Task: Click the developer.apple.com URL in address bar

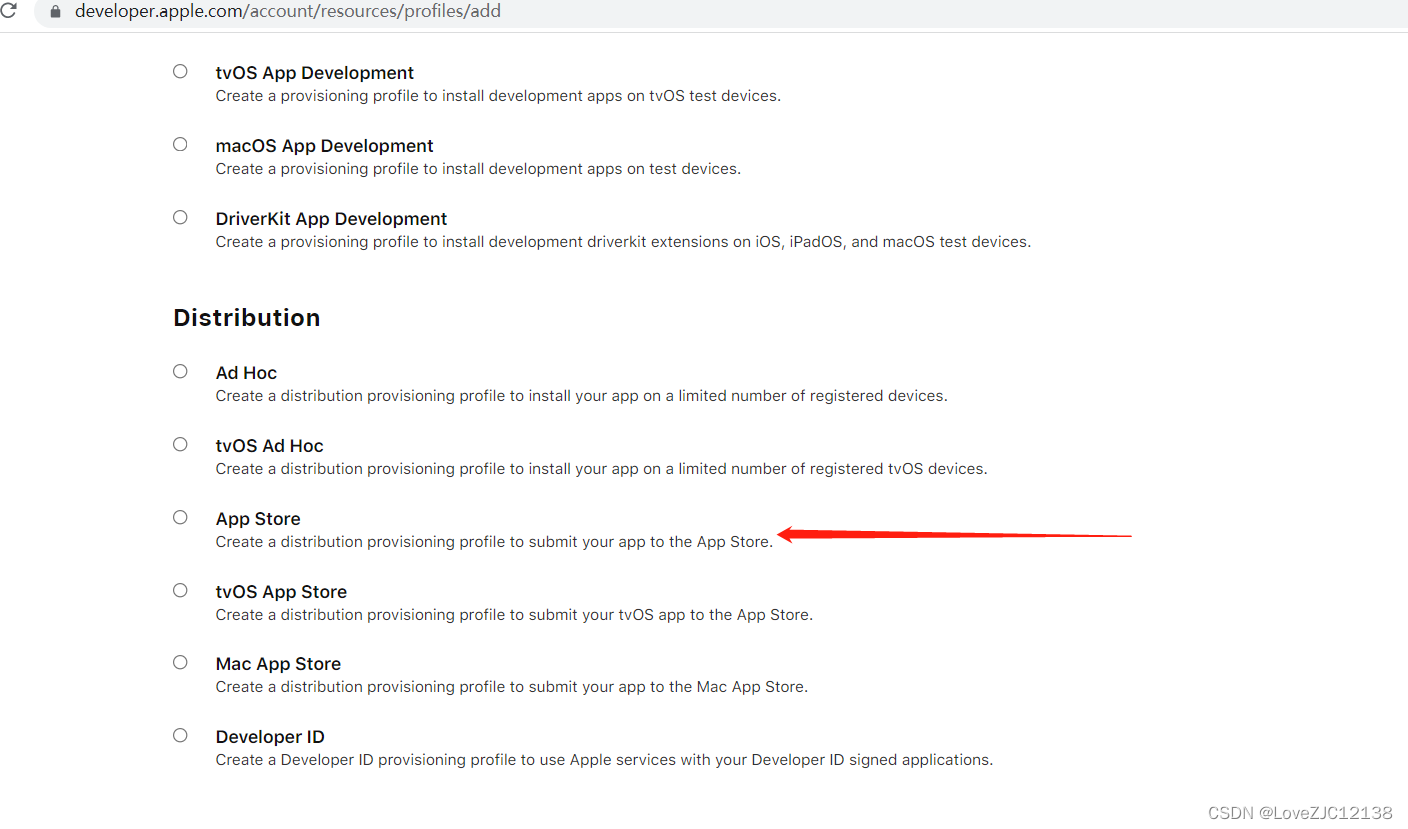Action: (288, 12)
